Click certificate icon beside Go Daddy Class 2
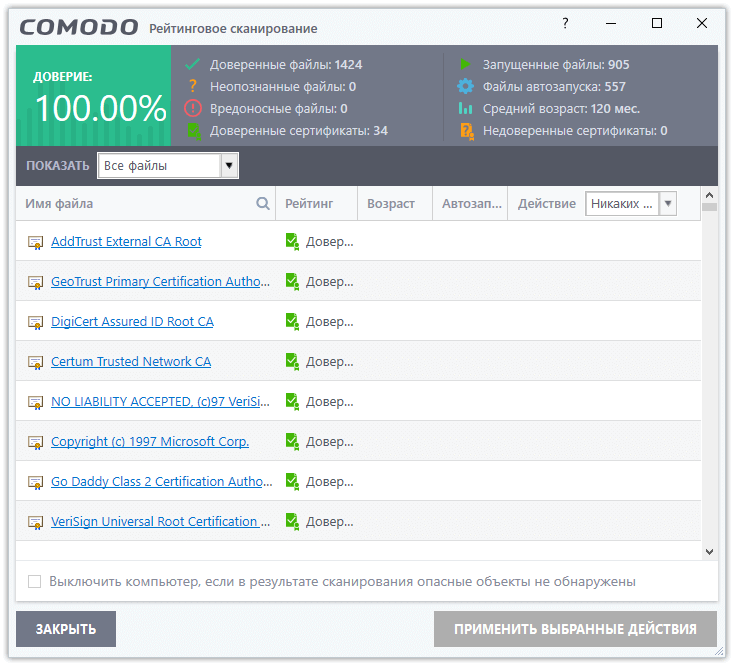This screenshot has width=734, height=666. (x=36, y=482)
